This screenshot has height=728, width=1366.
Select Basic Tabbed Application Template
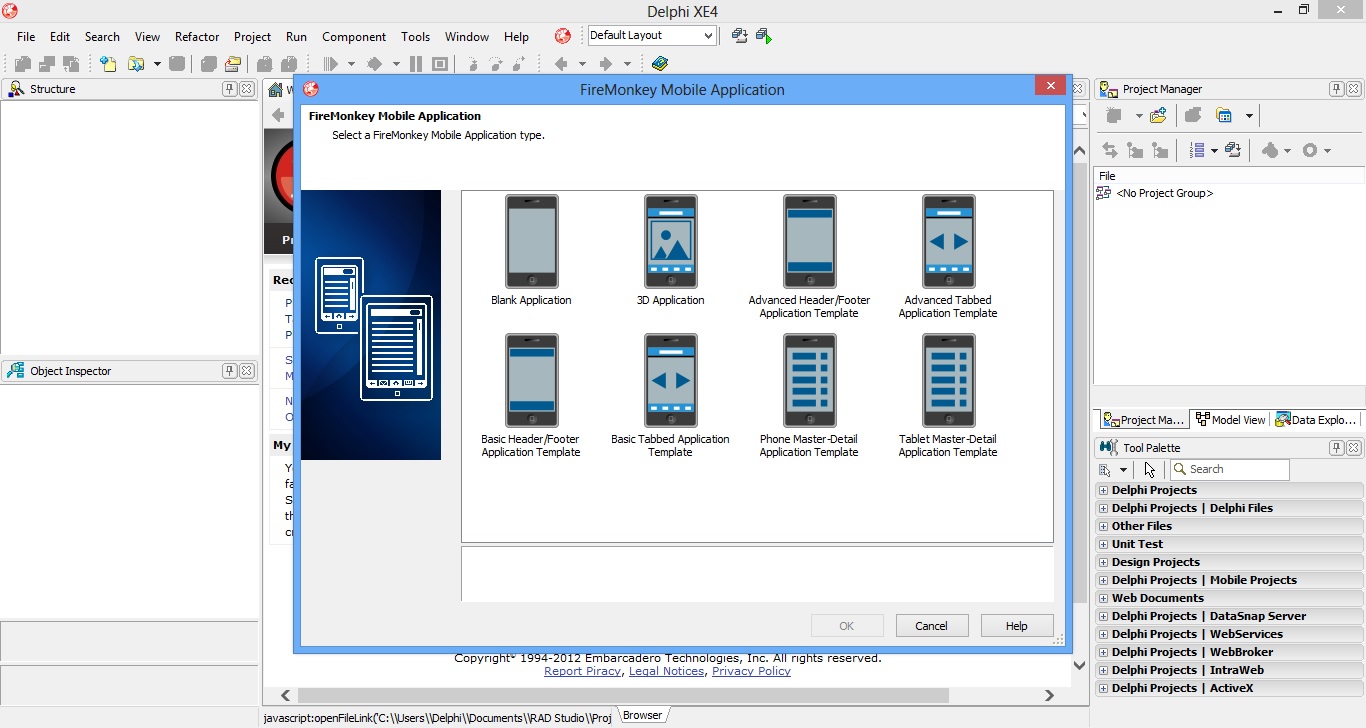coord(670,396)
